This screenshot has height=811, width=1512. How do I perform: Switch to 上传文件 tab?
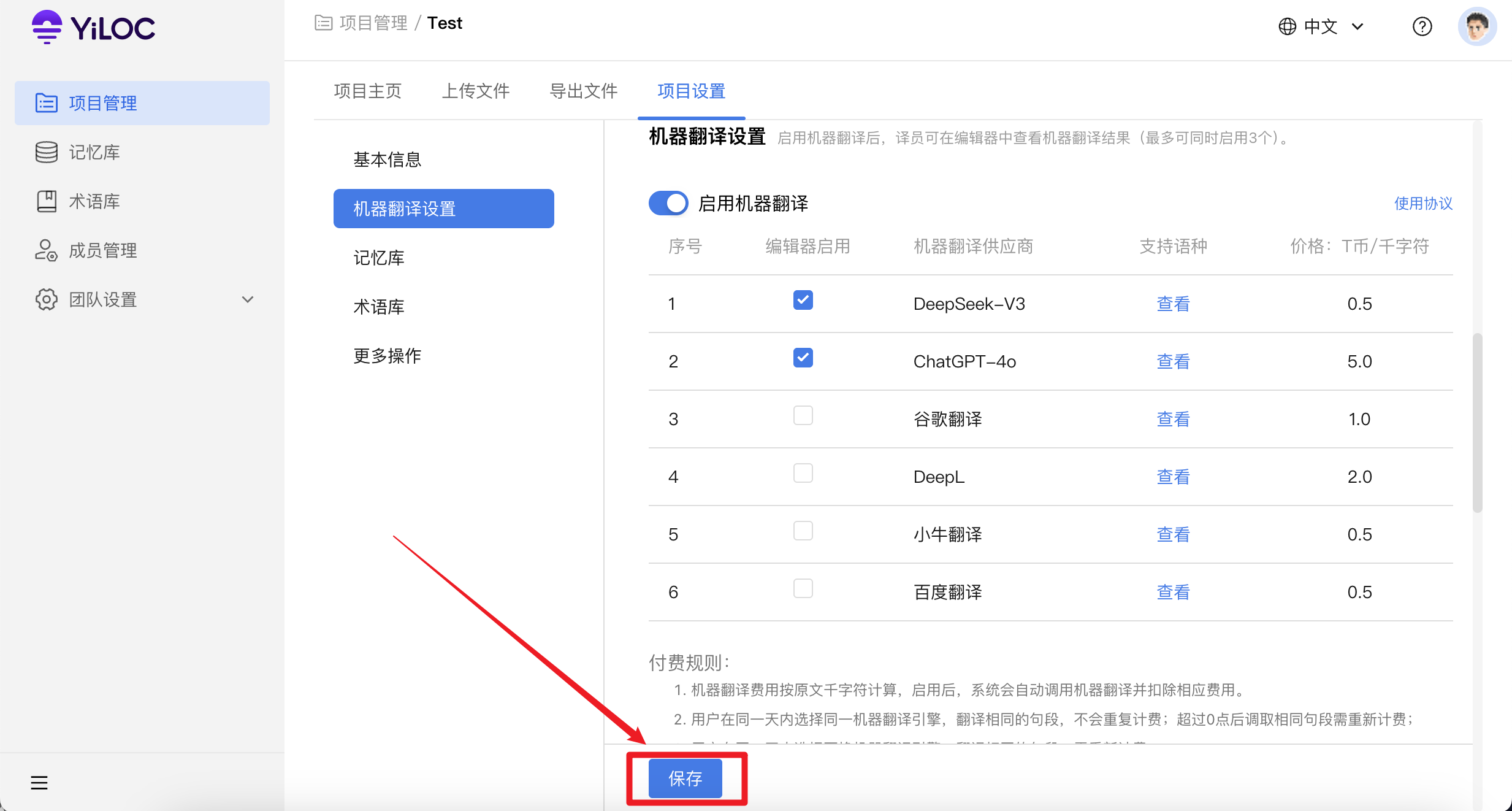[x=475, y=91]
